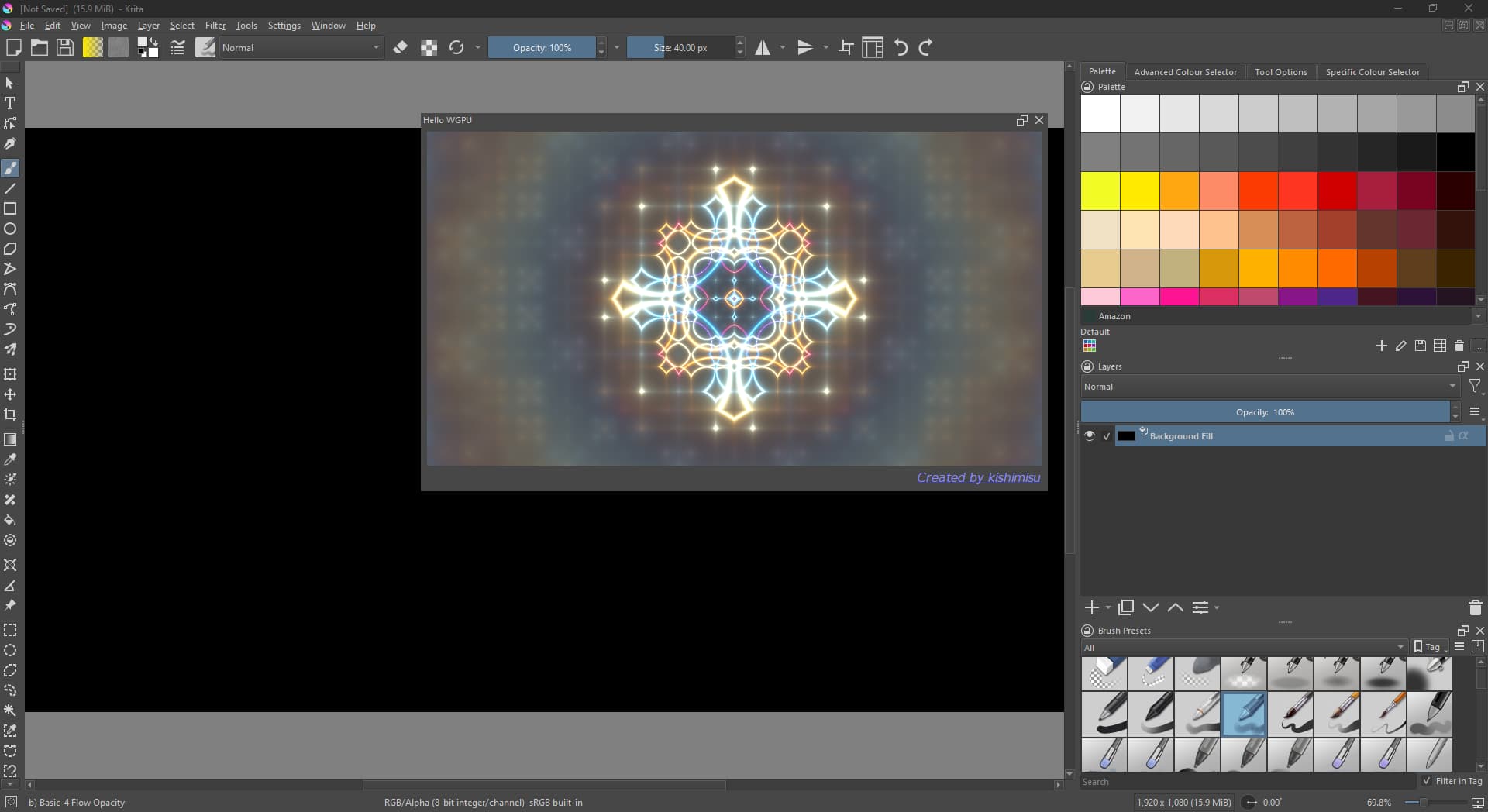
Task: Click the brush presets Search field
Action: (x=1248, y=782)
